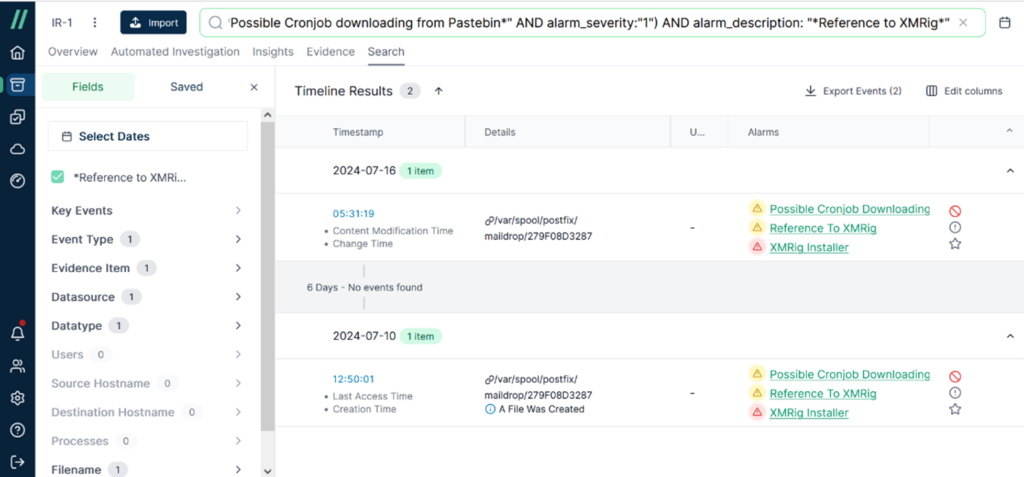
Task: Open the copy/stack sidebar icon
Action: click(18, 117)
